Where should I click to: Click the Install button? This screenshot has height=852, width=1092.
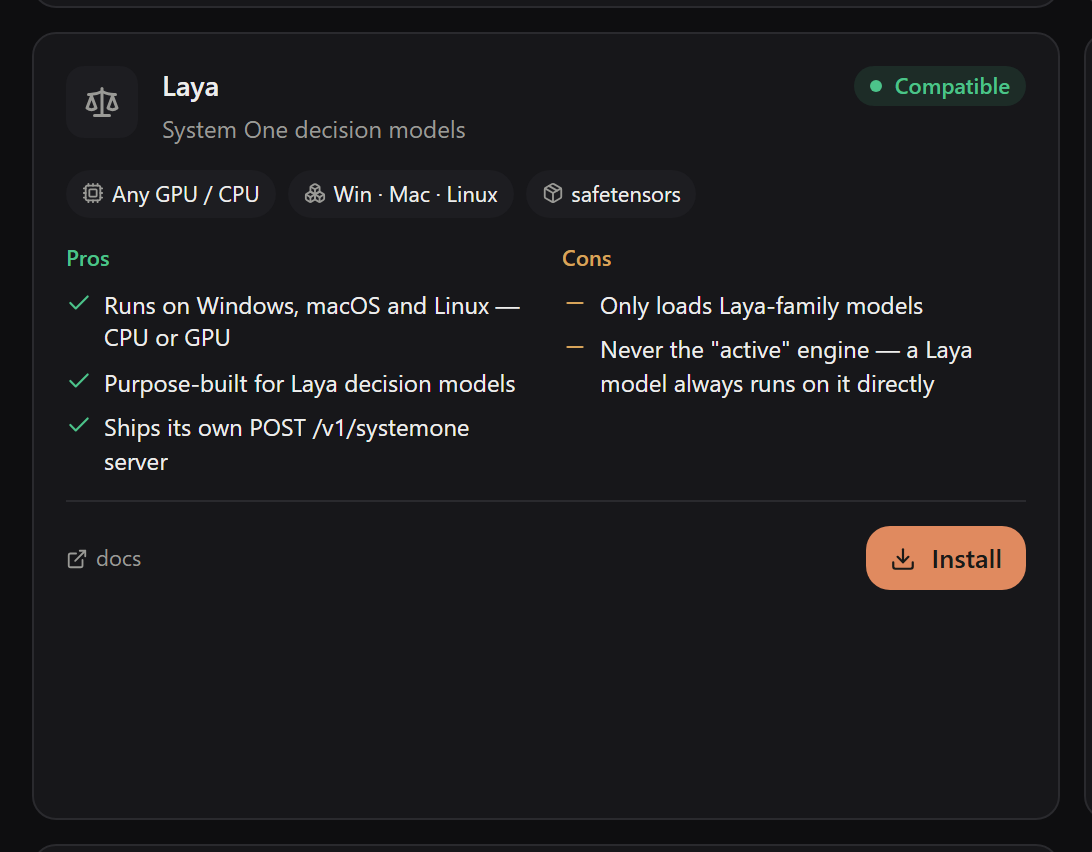coord(945,558)
